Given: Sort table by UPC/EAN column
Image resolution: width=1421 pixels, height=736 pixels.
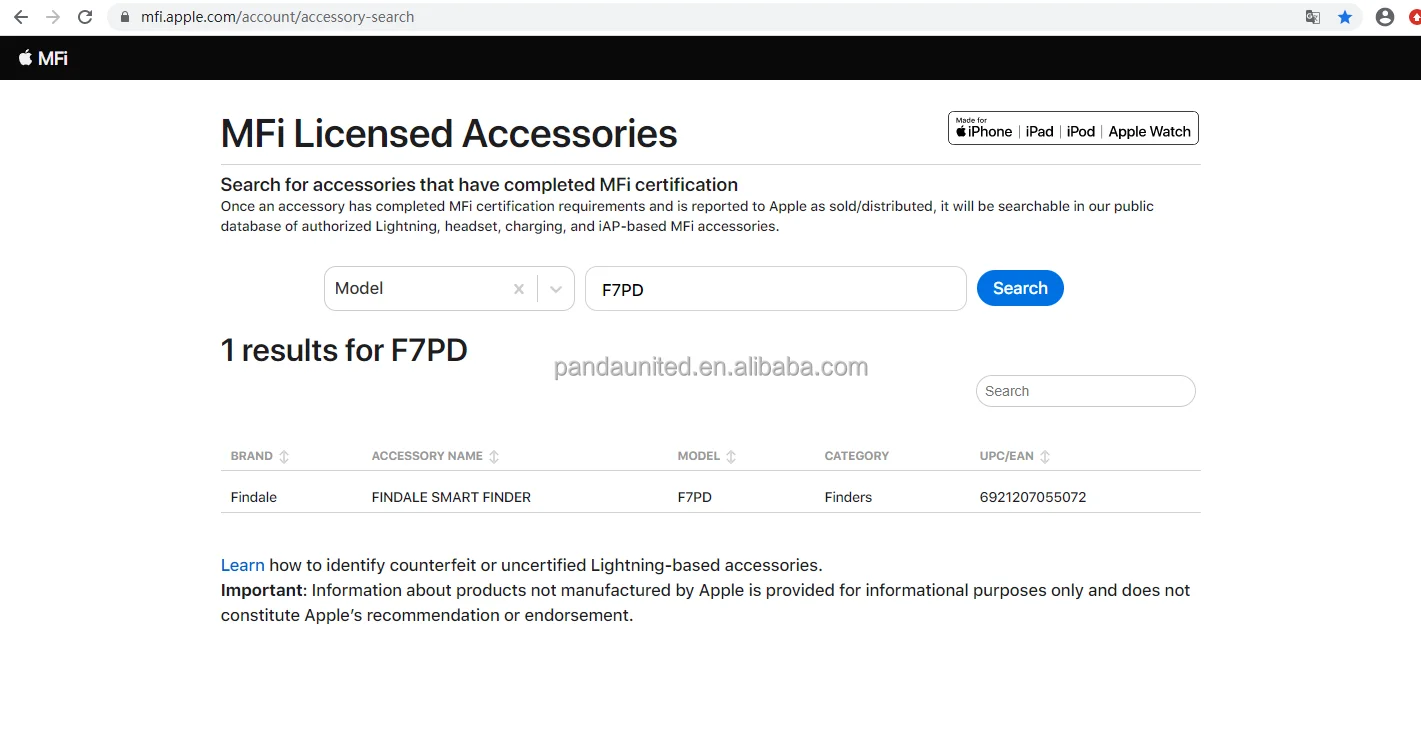Looking at the screenshot, I should click(x=1045, y=456).
